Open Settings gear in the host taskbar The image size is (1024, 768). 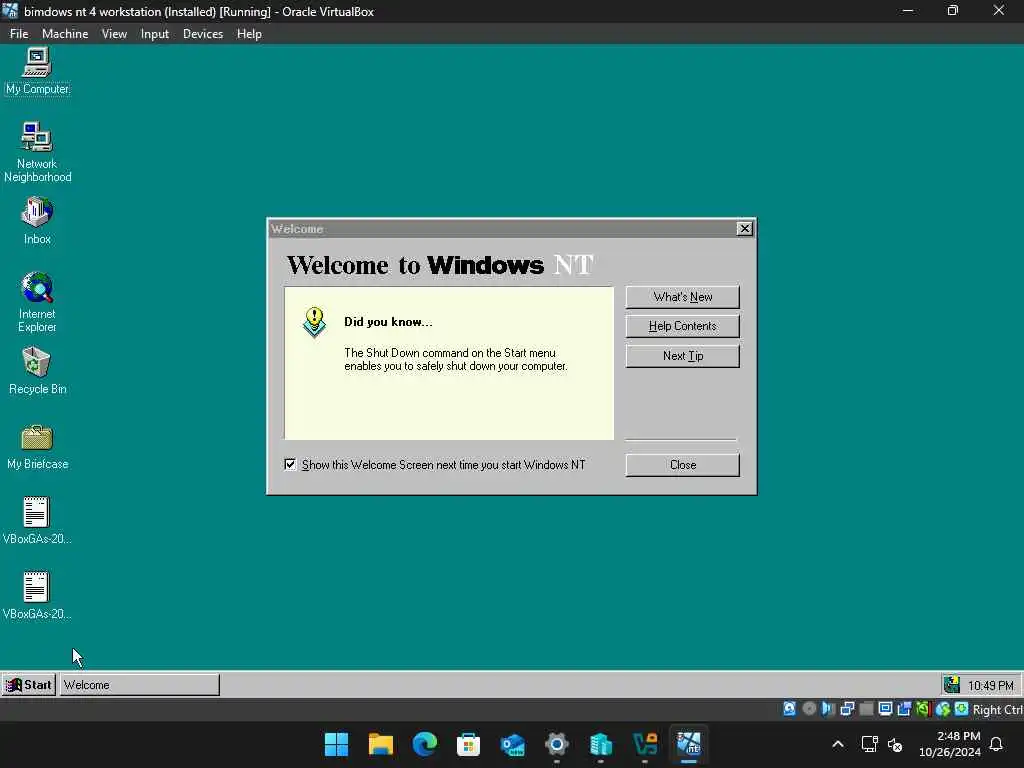point(556,744)
